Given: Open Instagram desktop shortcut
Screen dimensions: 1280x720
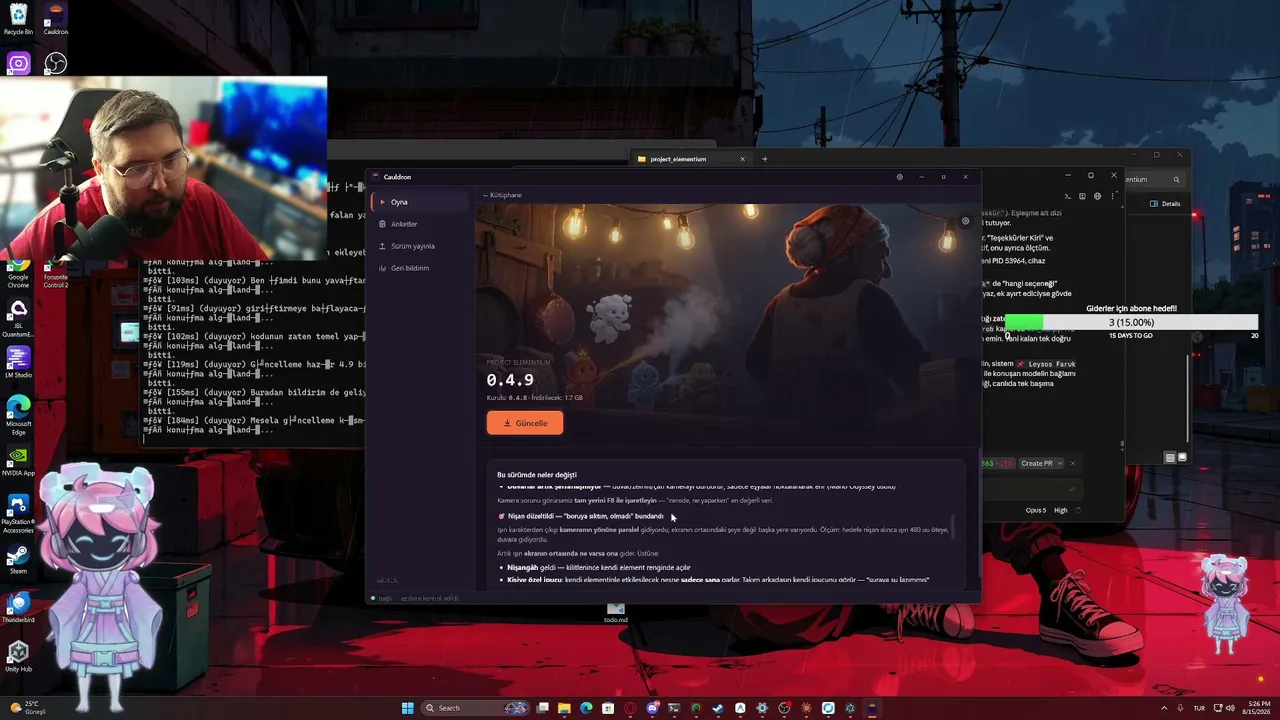Looking at the screenshot, I should click(x=18, y=64).
